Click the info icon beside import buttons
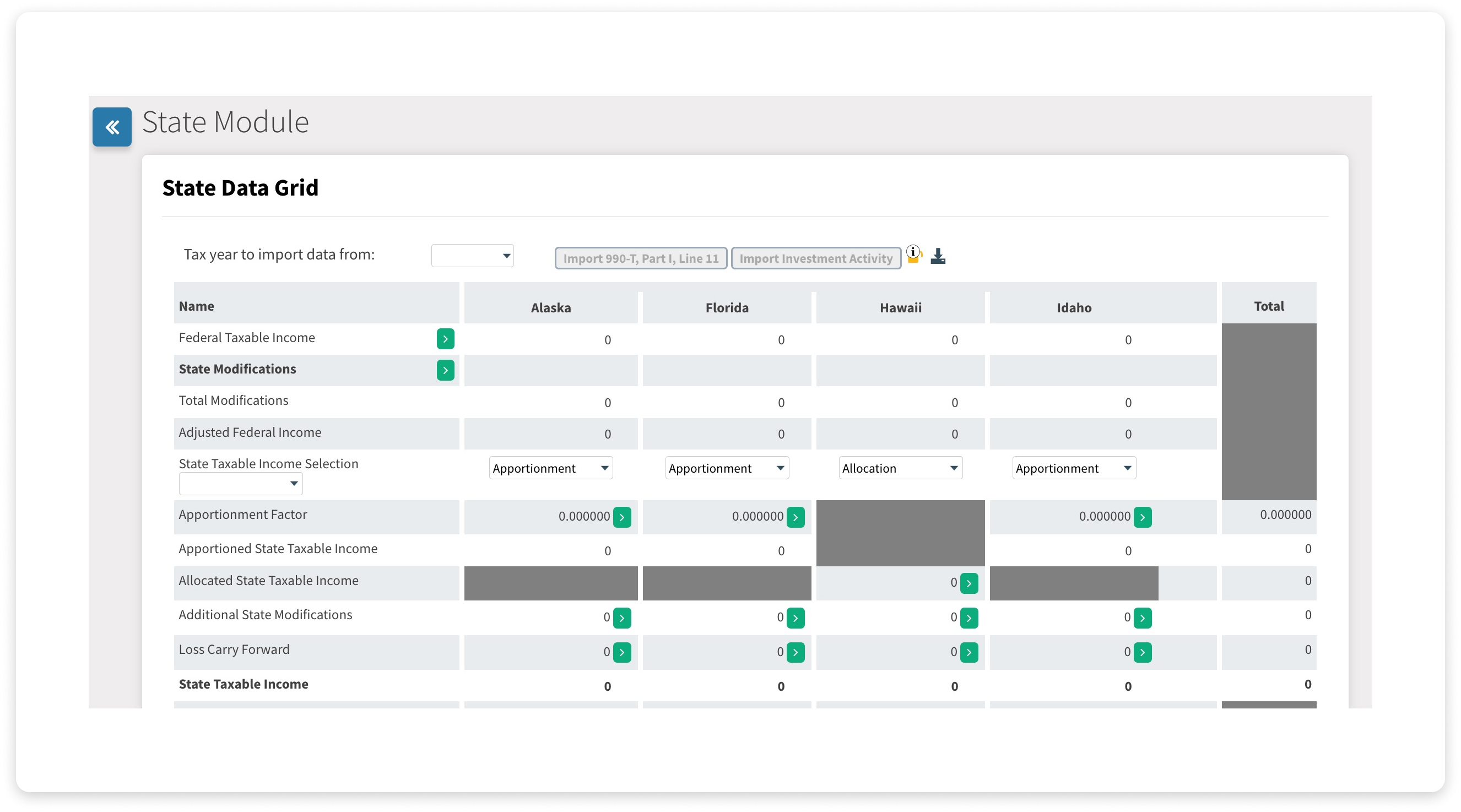The image size is (1461, 812). tap(913, 253)
